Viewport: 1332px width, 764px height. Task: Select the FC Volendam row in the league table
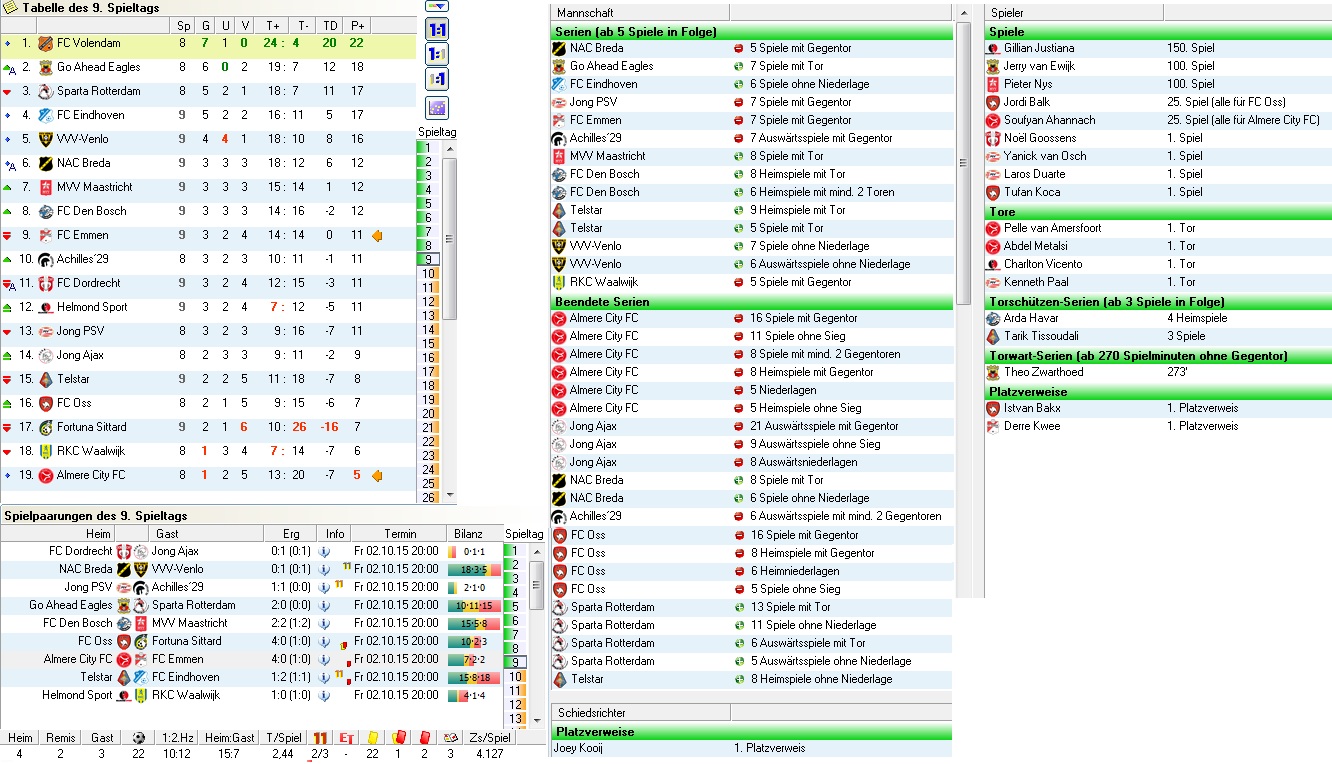click(x=208, y=43)
